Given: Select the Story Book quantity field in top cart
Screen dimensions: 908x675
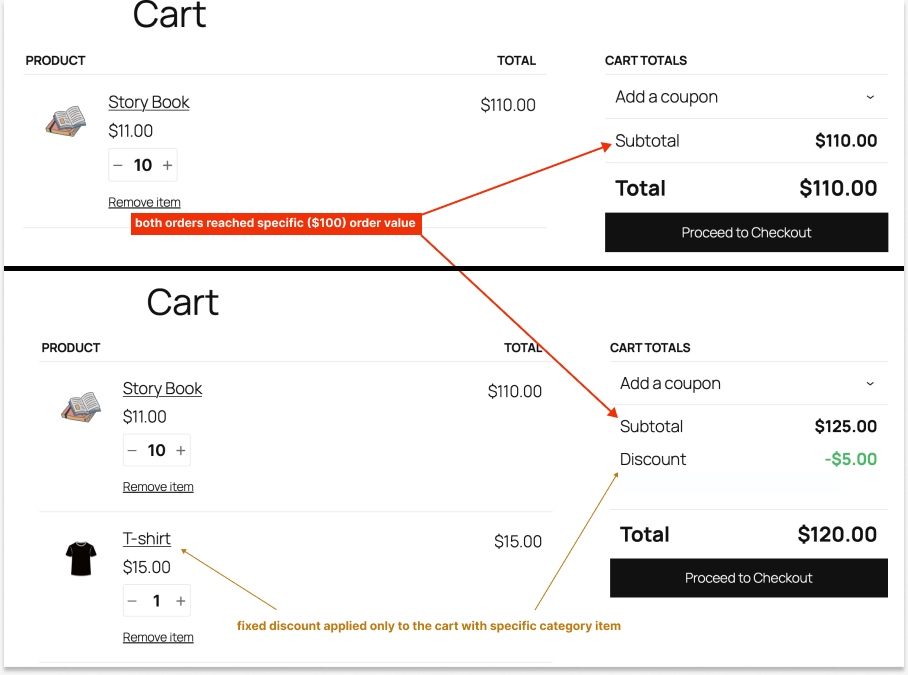Looking at the screenshot, I should 144,164.
